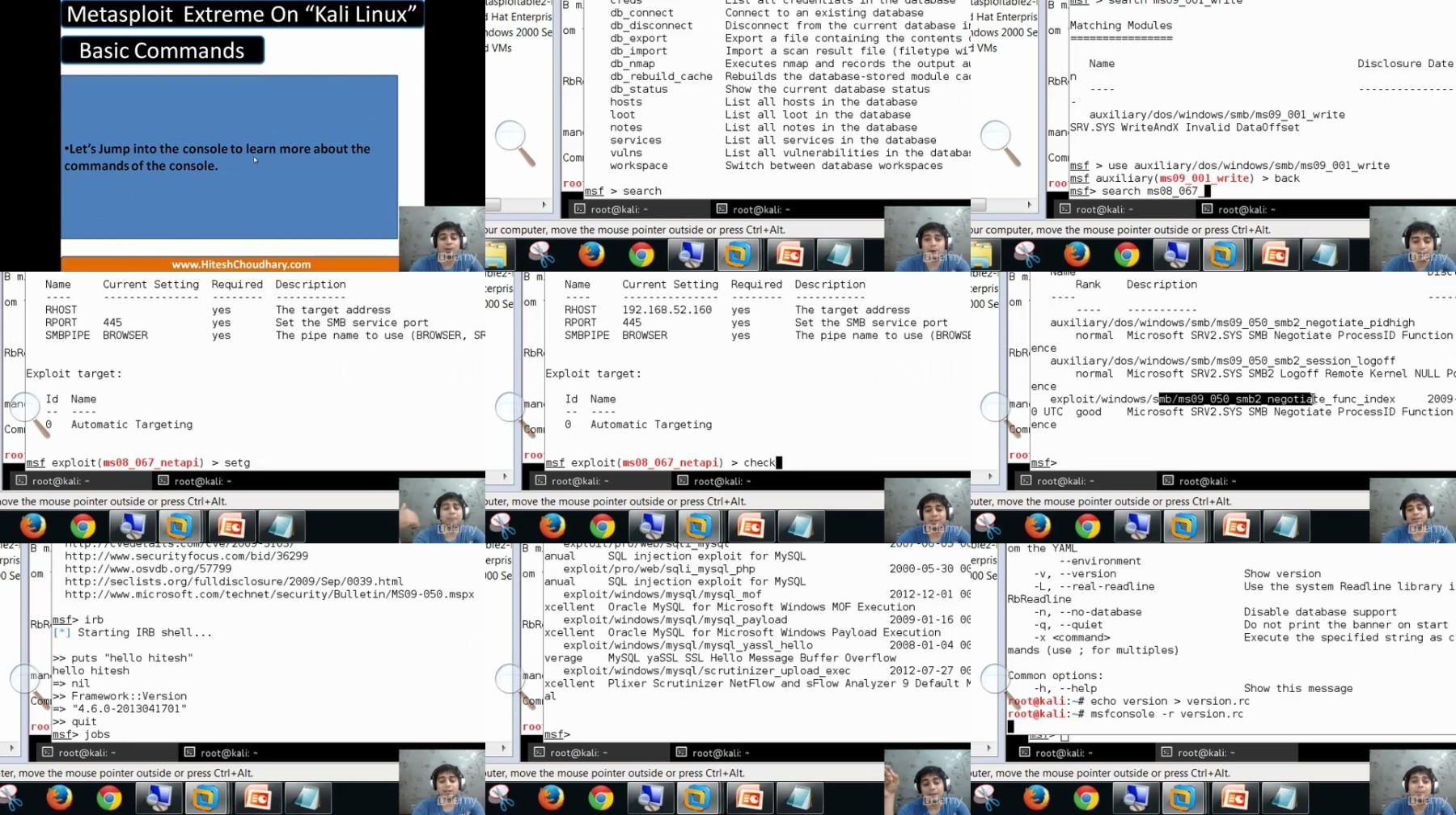The image size is (1456, 815).
Task: Click 'exploit/windows/mysql/mysql_mof' module path
Action: click(x=662, y=594)
